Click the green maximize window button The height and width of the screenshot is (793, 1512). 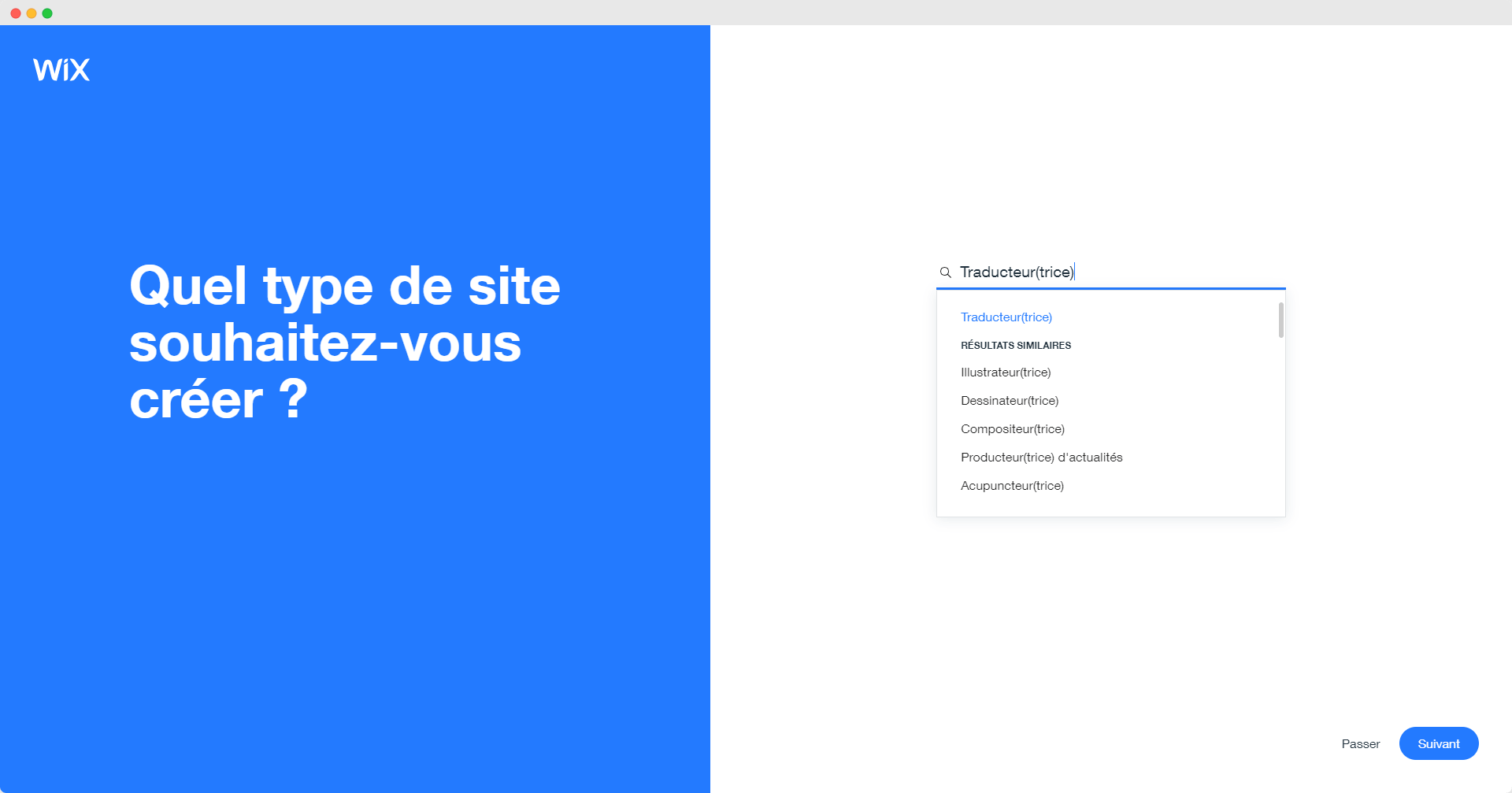pyautogui.click(x=47, y=13)
